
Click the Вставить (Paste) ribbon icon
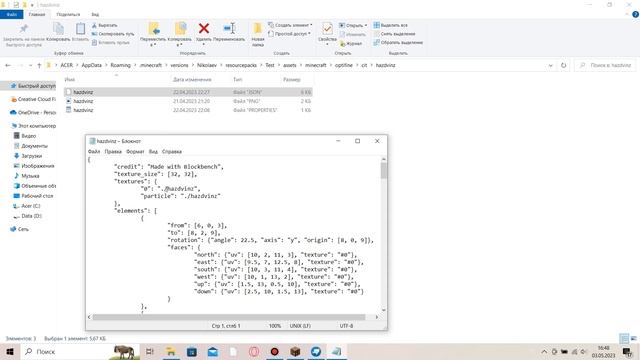click(x=80, y=32)
